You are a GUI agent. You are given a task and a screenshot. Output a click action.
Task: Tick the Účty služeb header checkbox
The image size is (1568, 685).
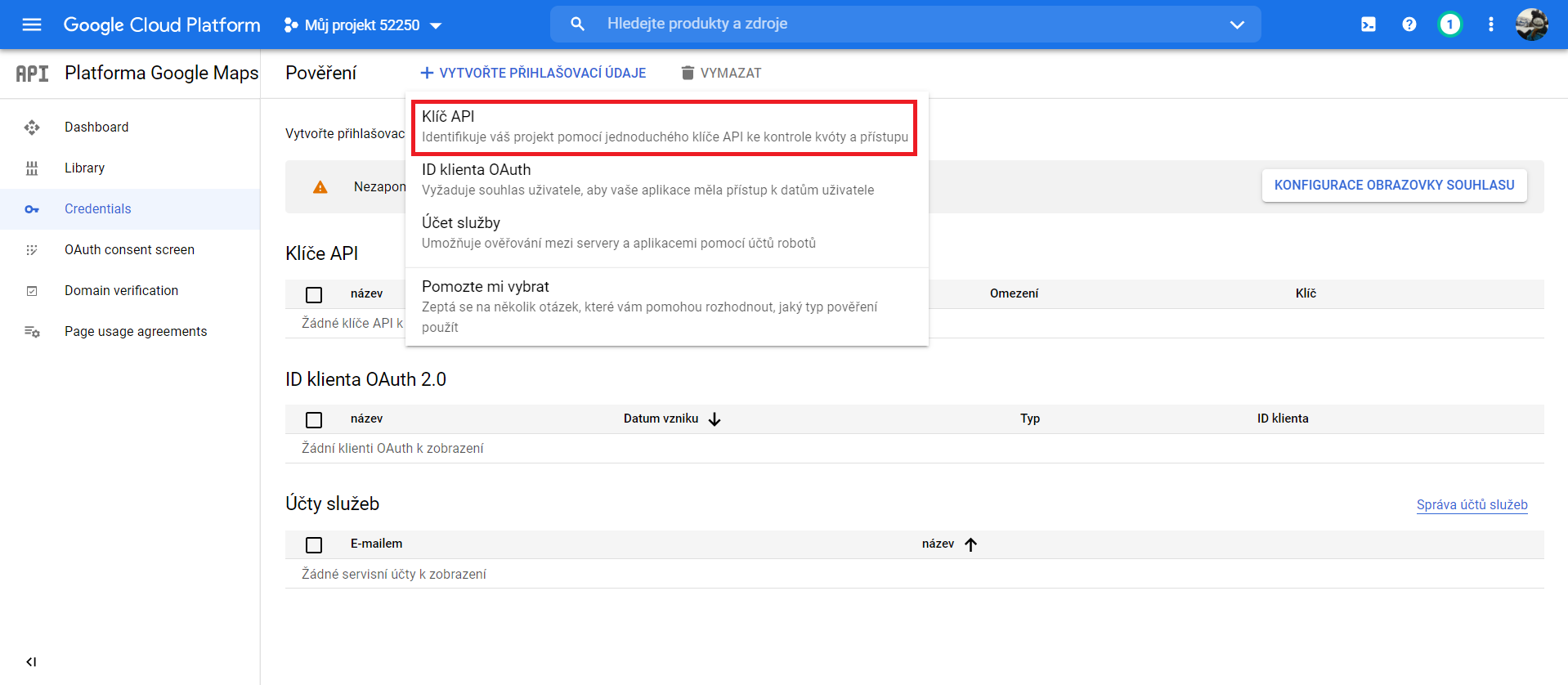314,544
